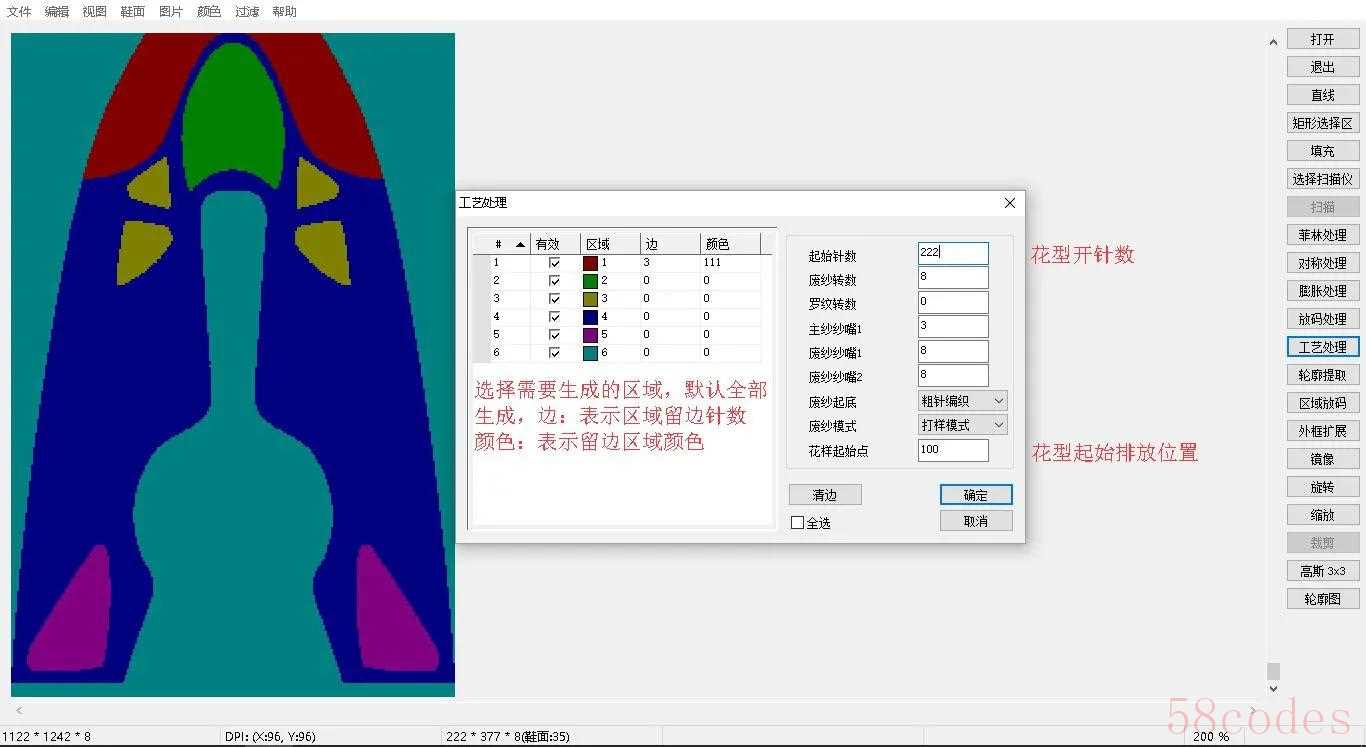Select the 直线 line tool
The height and width of the screenshot is (747, 1366).
tap(1322, 95)
